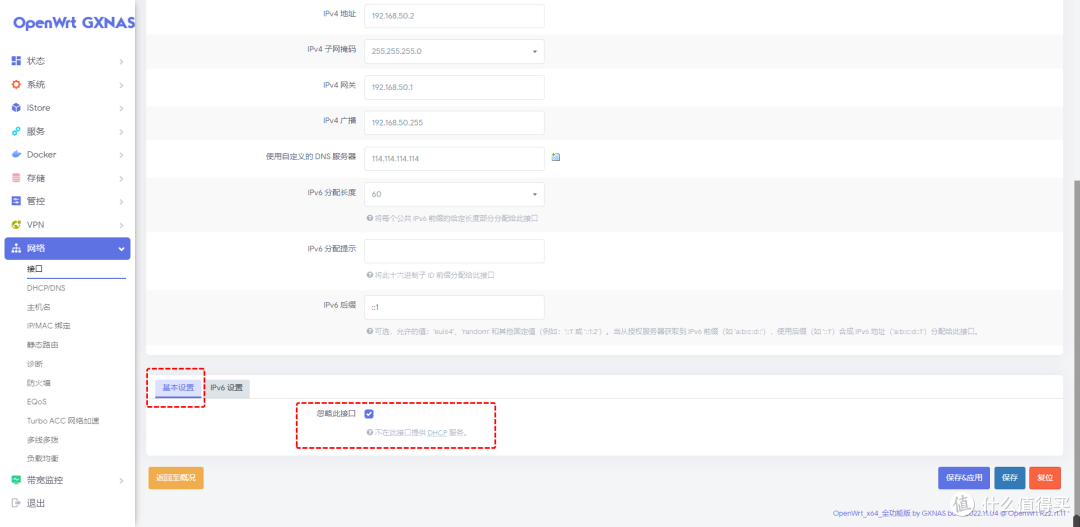The width and height of the screenshot is (1080, 527).
Task: Expand the 系统 menu chevron
Action: pos(121,85)
